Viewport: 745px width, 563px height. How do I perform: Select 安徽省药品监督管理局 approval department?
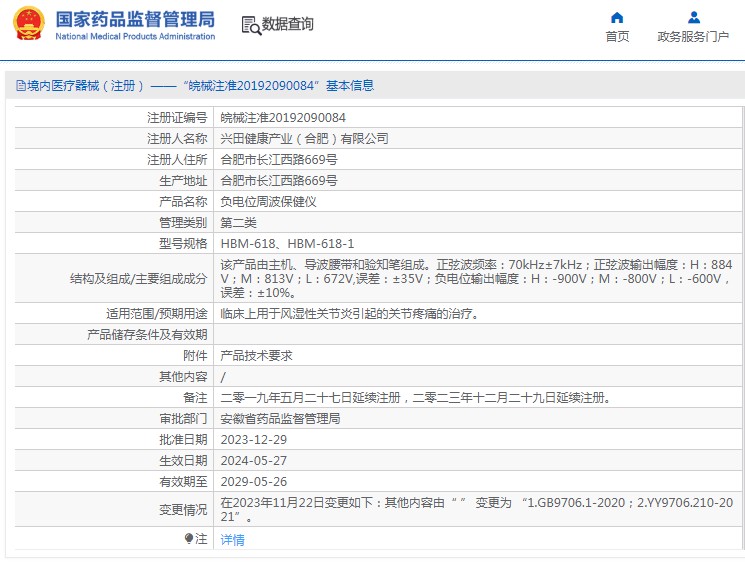pos(280,419)
